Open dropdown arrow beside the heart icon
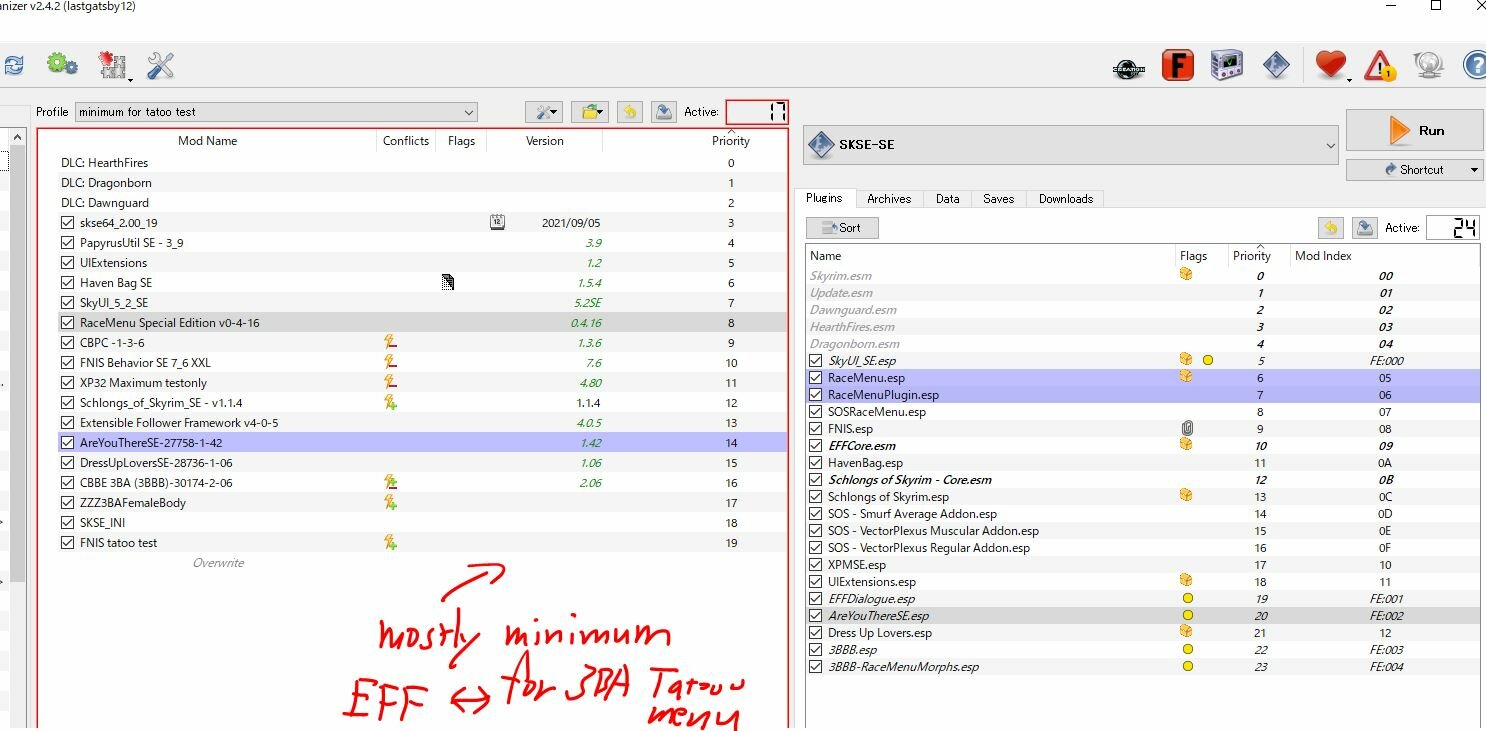 click(x=1350, y=78)
